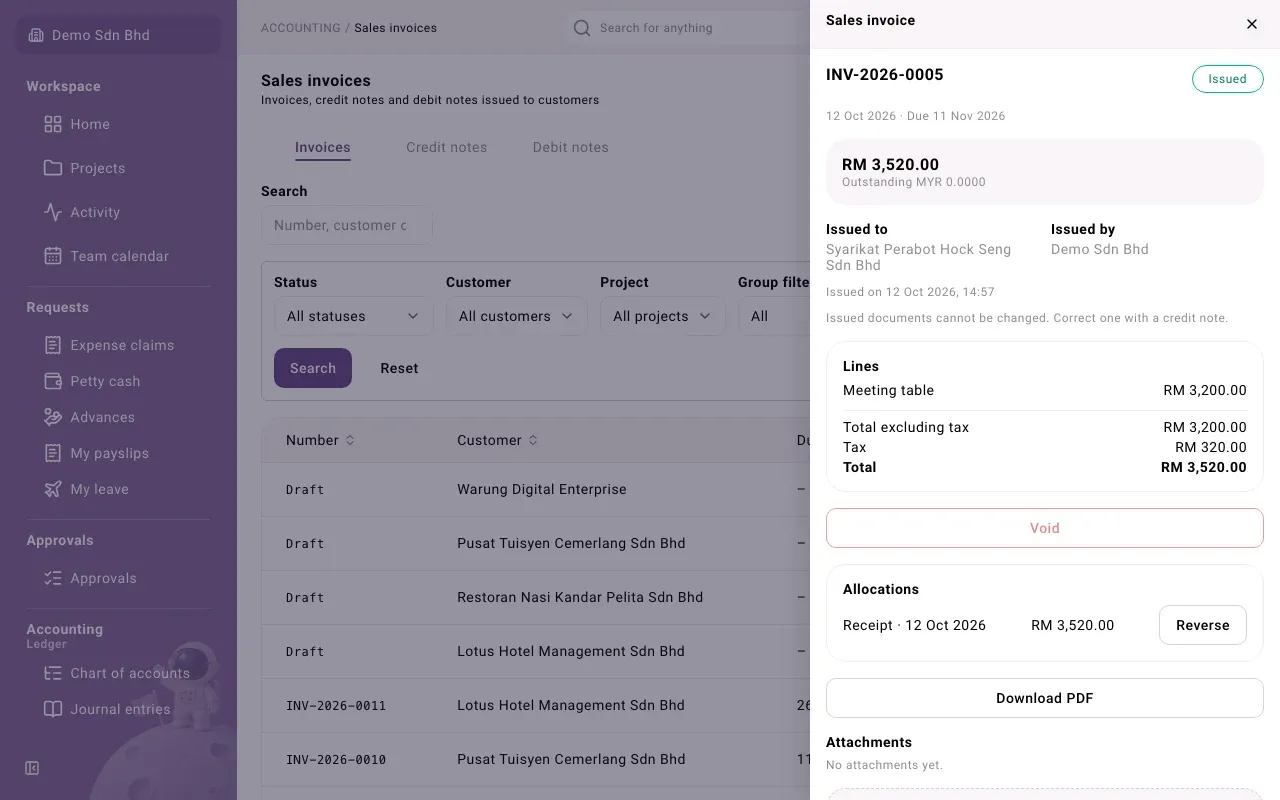Click the Petty cash wallet icon

point(53,381)
